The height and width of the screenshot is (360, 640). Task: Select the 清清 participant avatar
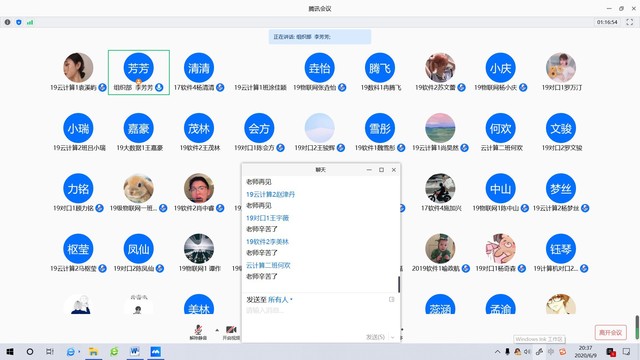coord(199,68)
